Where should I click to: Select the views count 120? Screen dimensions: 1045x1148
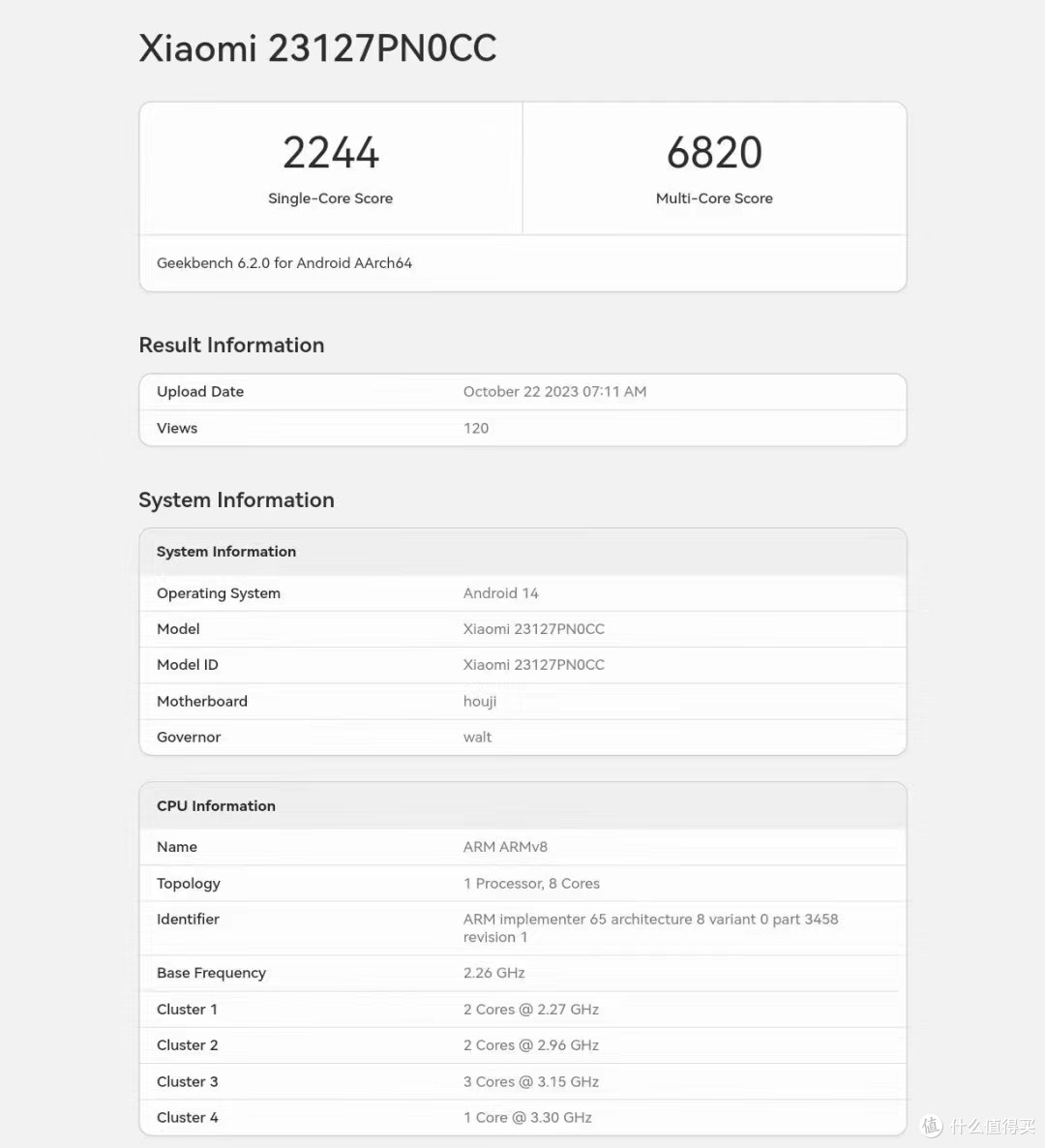[476, 428]
